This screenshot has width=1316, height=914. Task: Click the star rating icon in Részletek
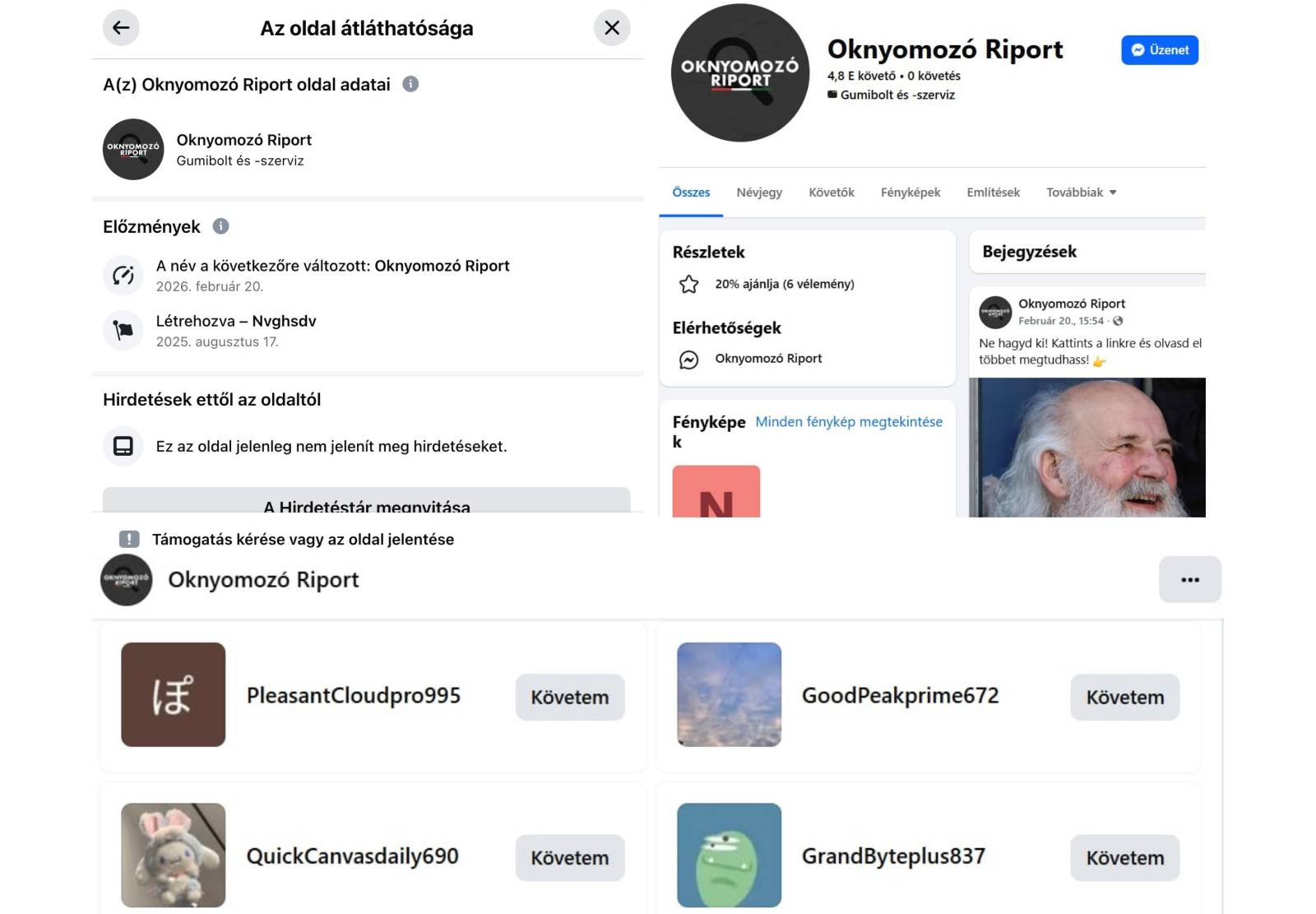click(689, 285)
